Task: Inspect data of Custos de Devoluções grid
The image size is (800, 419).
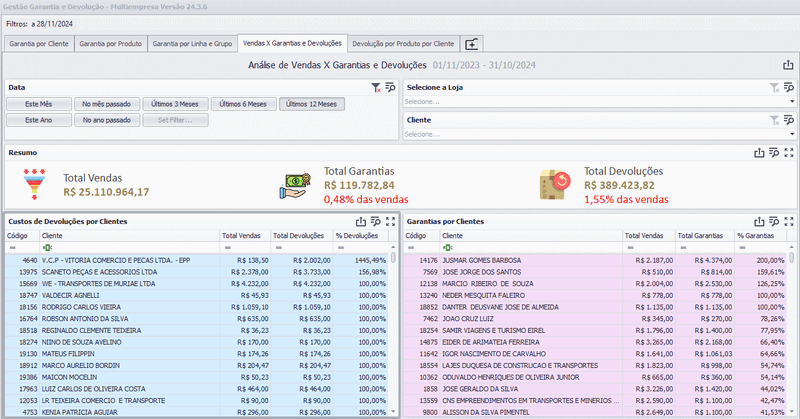Action: [x=376, y=221]
